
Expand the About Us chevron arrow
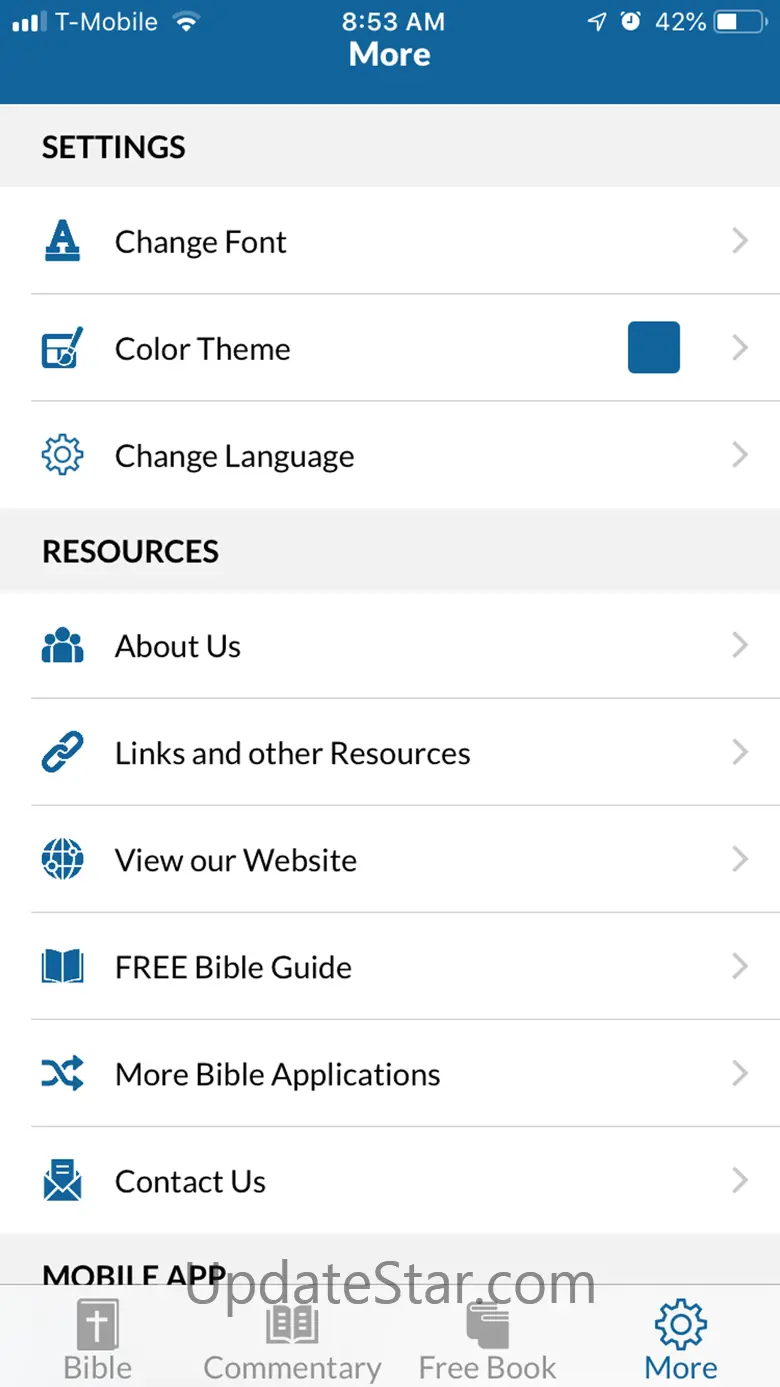[x=740, y=646]
